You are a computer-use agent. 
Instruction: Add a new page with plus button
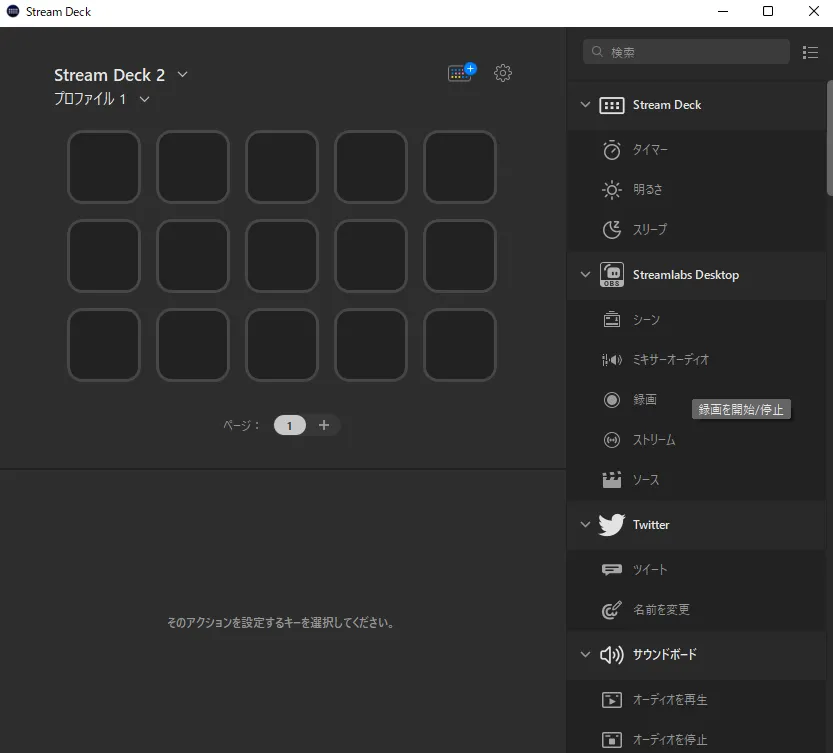(x=324, y=425)
